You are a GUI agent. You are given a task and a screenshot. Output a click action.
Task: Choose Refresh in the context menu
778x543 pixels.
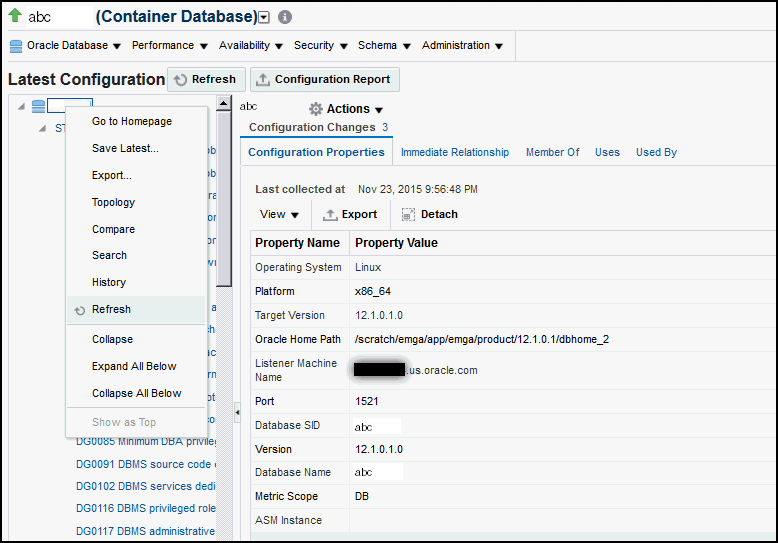tap(136, 310)
